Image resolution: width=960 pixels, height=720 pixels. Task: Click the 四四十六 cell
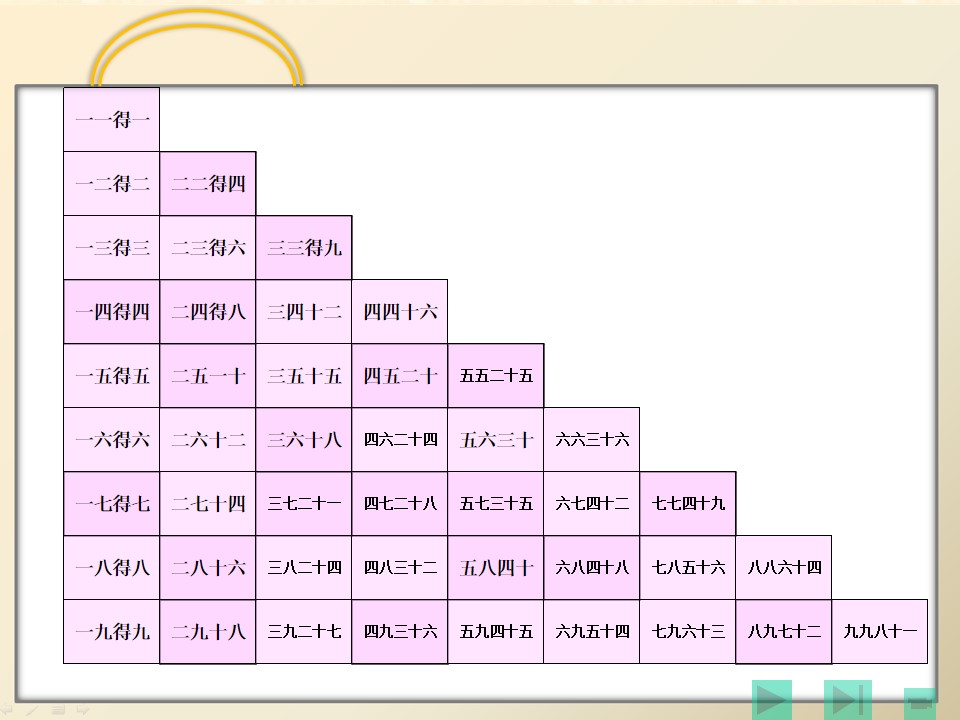(x=400, y=312)
